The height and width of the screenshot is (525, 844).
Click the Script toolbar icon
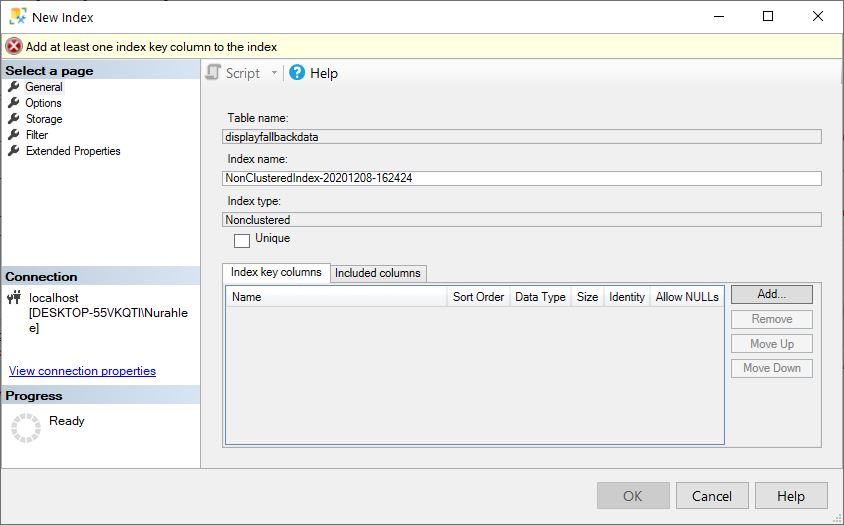click(214, 73)
